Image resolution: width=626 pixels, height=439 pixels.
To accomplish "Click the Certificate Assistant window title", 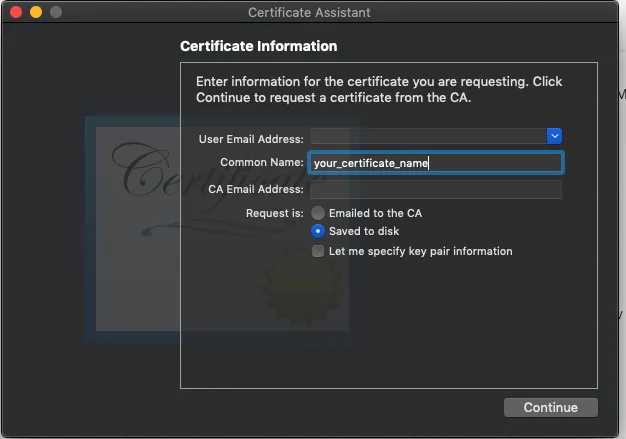I will pos(309,12).
